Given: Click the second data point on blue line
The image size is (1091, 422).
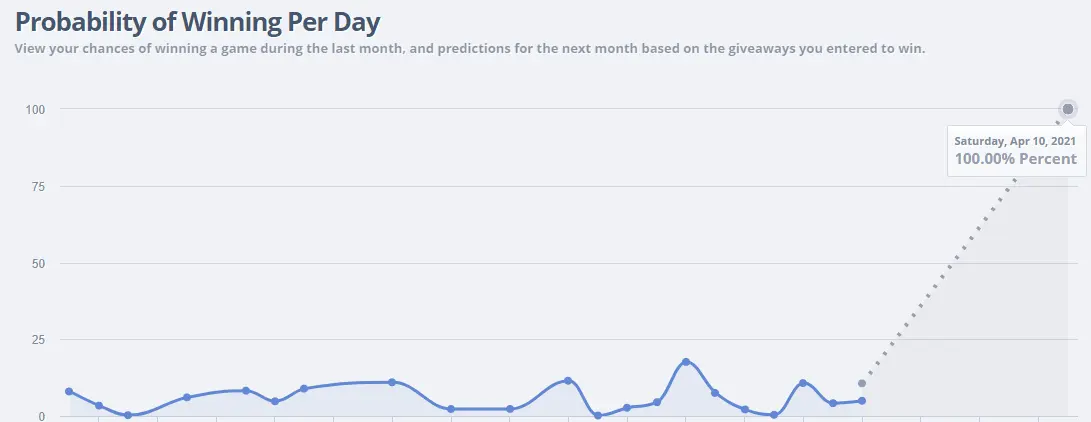Looking at the screenshot, I should tap(99, 405).
